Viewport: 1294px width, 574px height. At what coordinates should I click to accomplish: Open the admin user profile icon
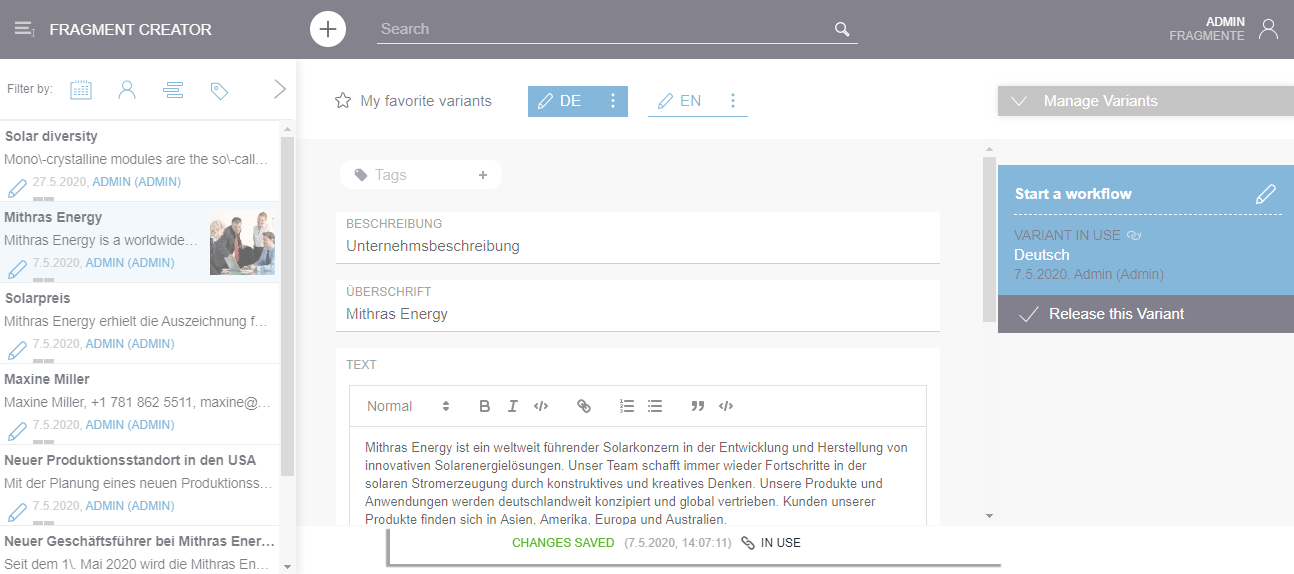tap(1268, 29)
